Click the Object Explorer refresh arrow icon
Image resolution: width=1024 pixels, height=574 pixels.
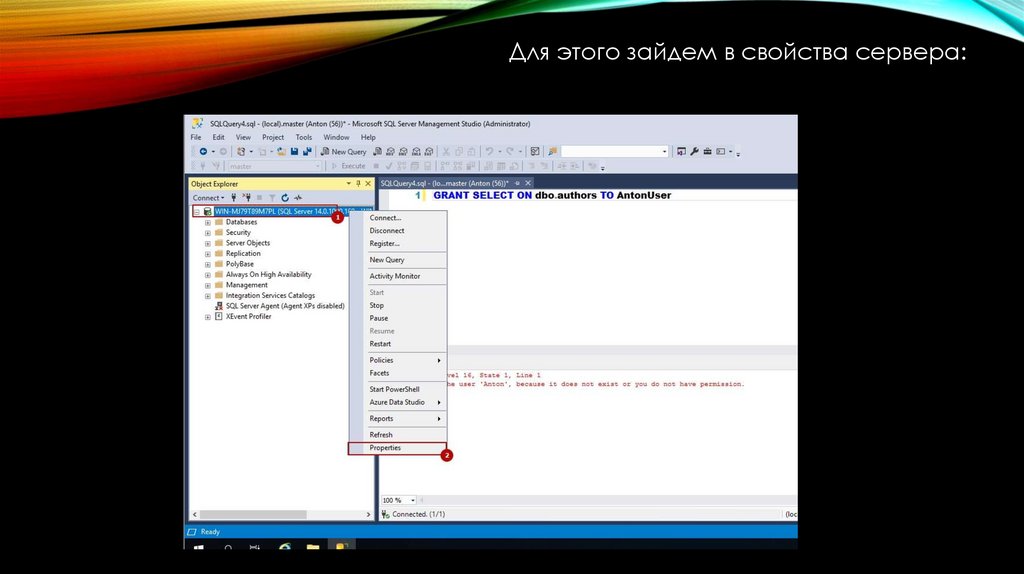coord(285,197)
